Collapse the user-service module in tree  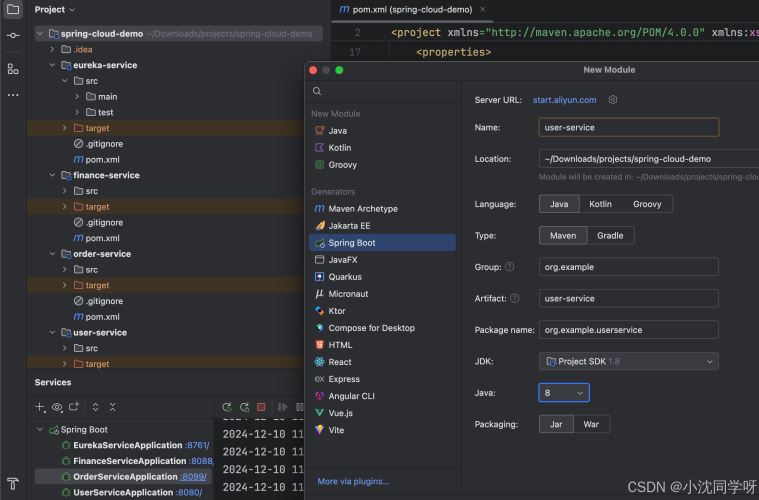(x=52, y=333)
